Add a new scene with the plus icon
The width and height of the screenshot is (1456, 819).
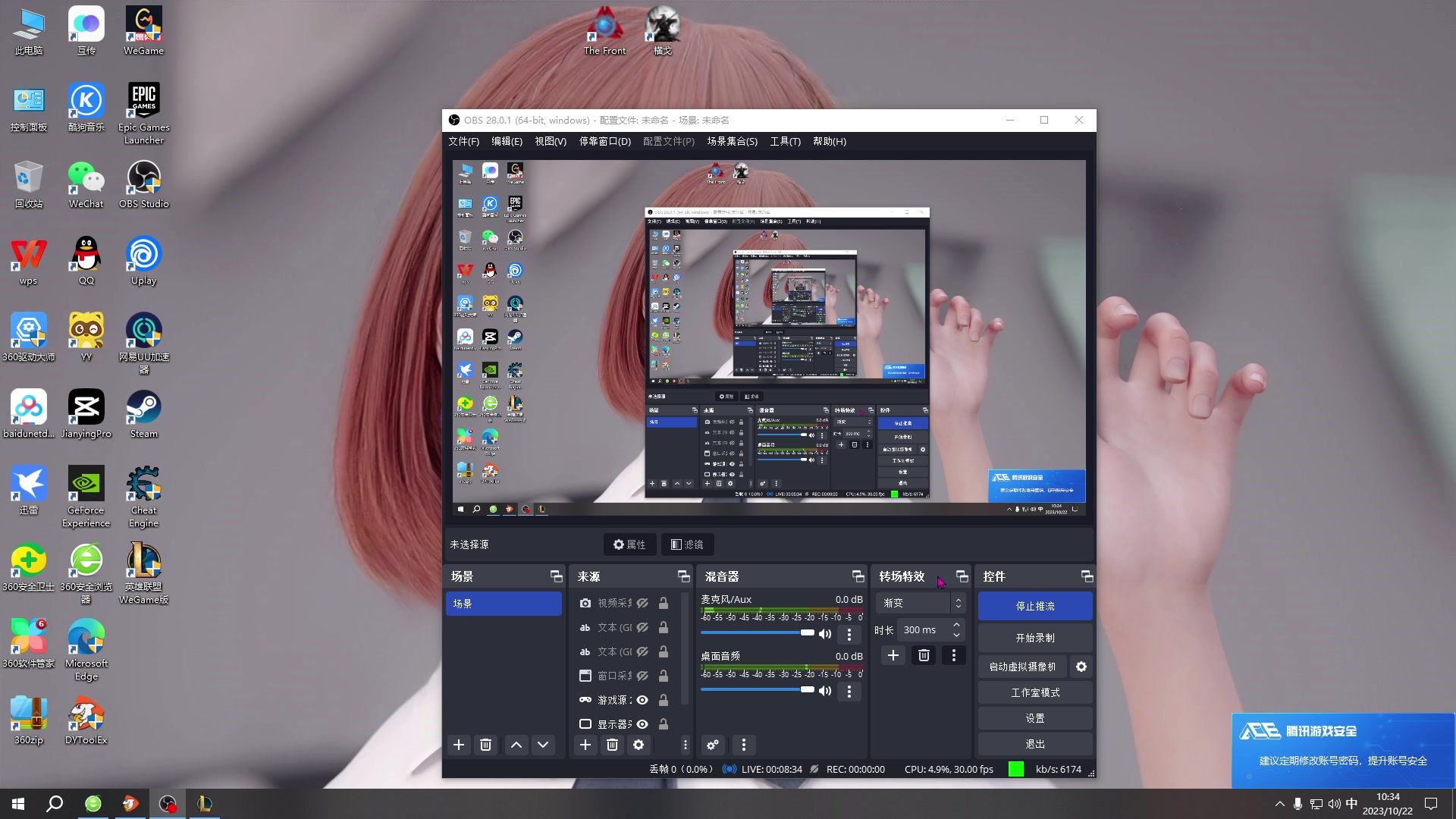tap(459, 745)
